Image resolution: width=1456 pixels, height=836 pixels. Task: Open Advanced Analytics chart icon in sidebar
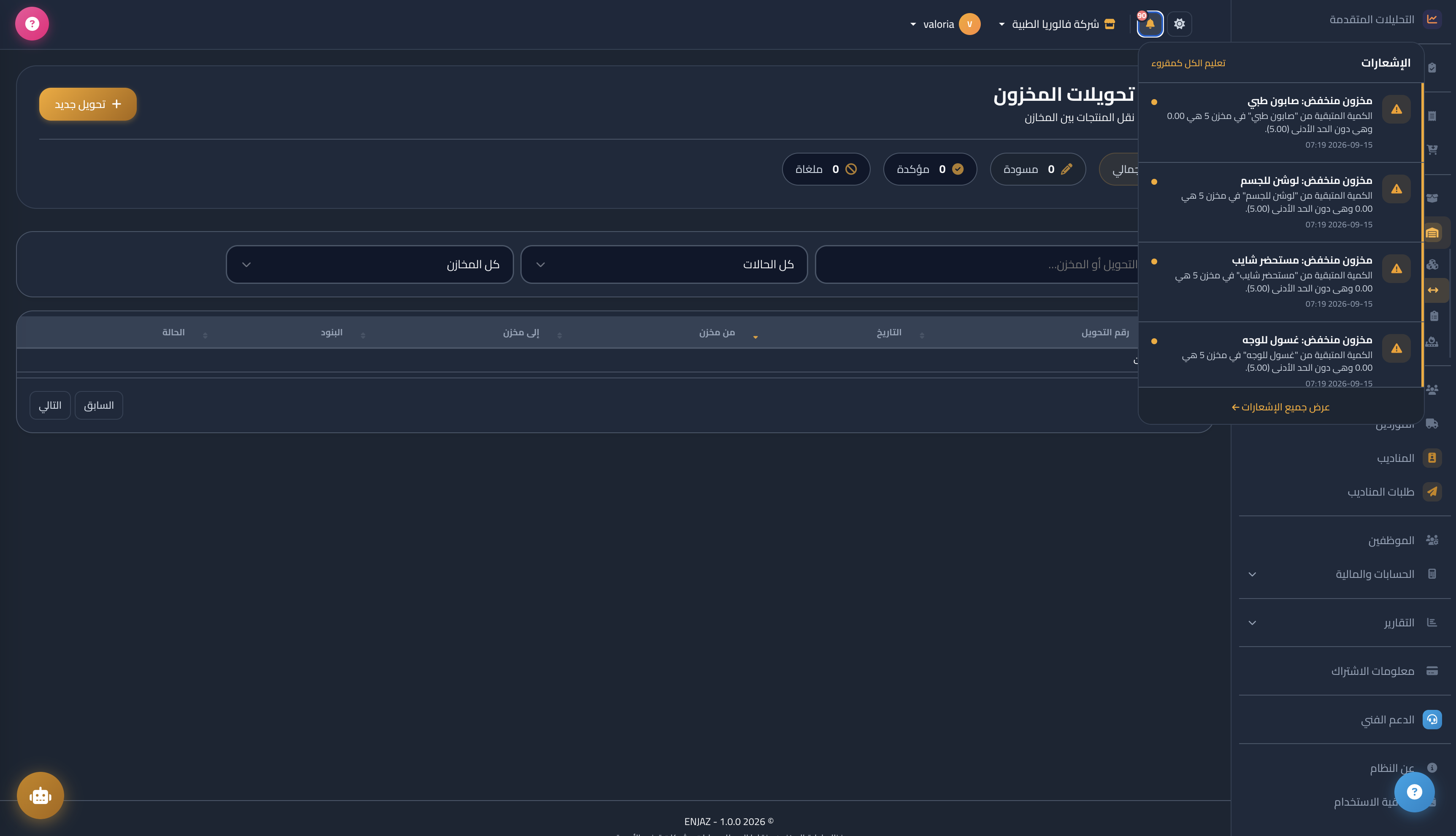[1432, 19]
